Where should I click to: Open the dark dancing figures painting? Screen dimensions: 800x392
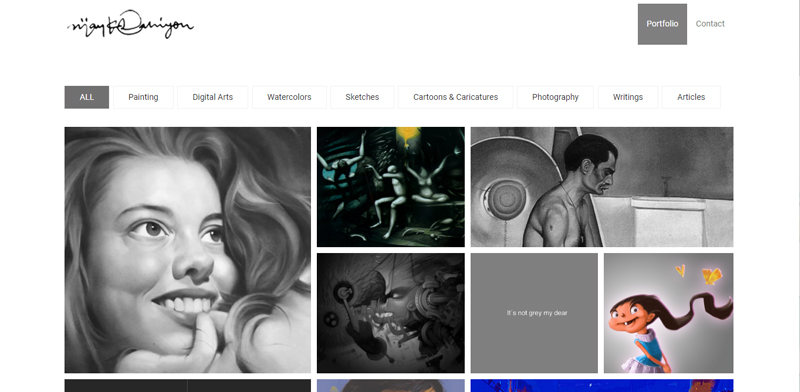coord(391,187)
